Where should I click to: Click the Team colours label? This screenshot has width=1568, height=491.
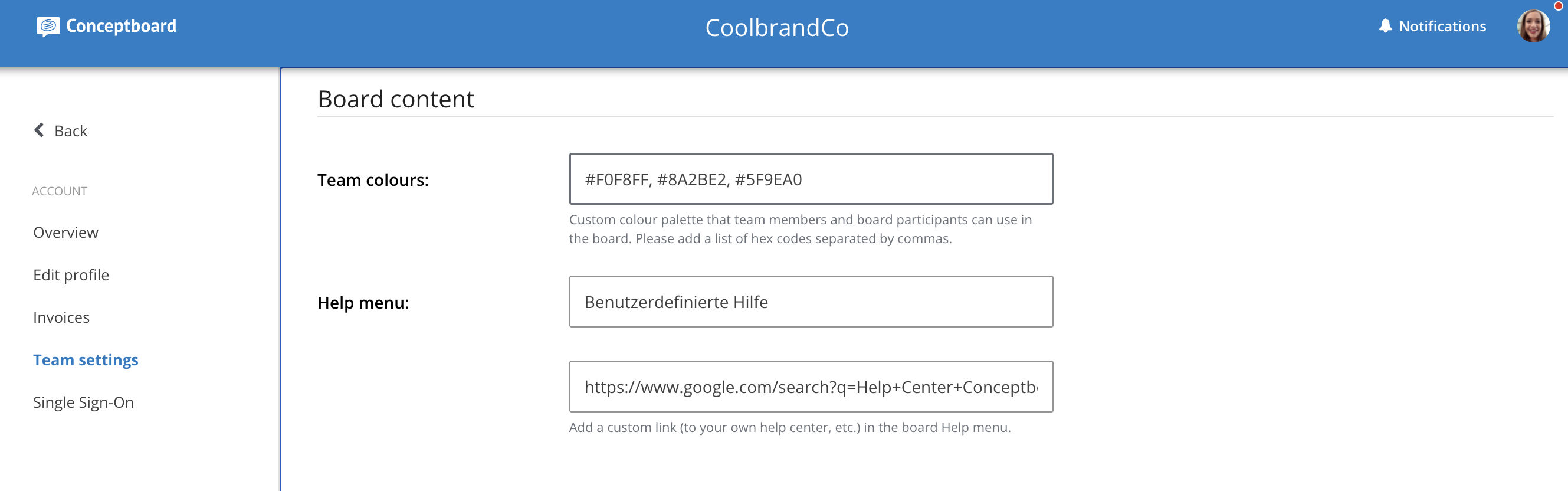tap(373, 181)
